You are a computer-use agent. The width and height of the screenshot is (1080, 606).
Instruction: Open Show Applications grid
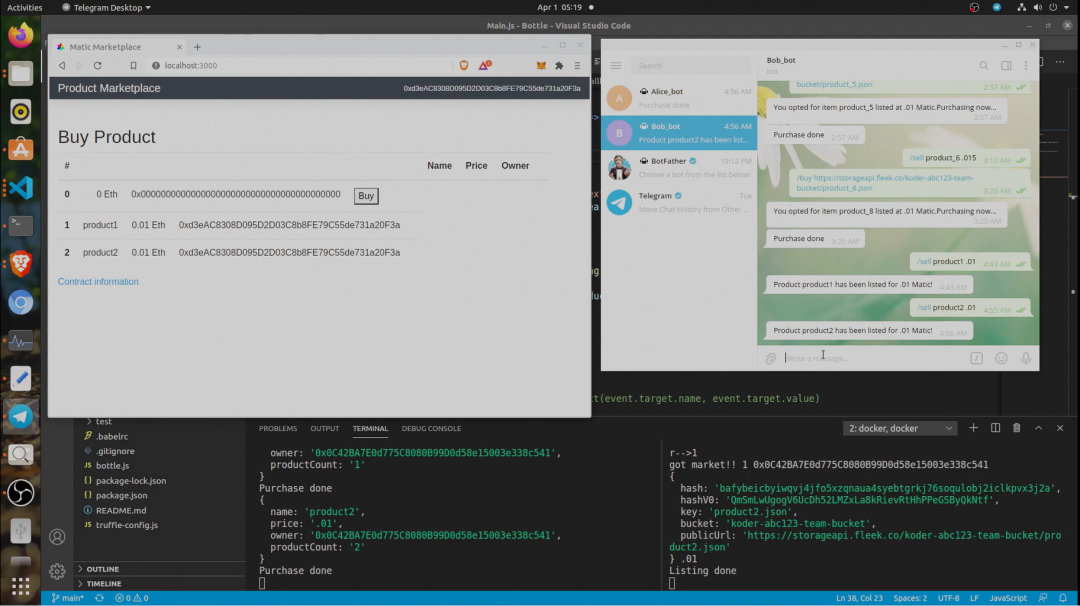21,587
